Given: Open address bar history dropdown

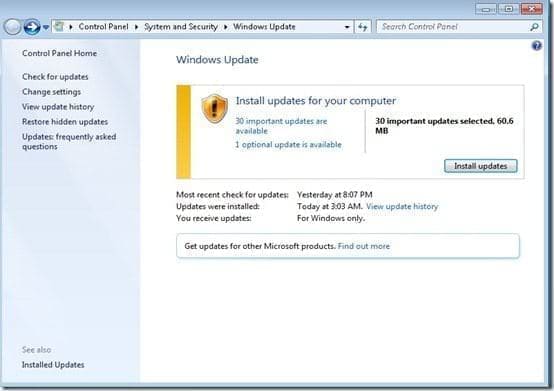Looking at the screenshot, I should click(347, 27).
